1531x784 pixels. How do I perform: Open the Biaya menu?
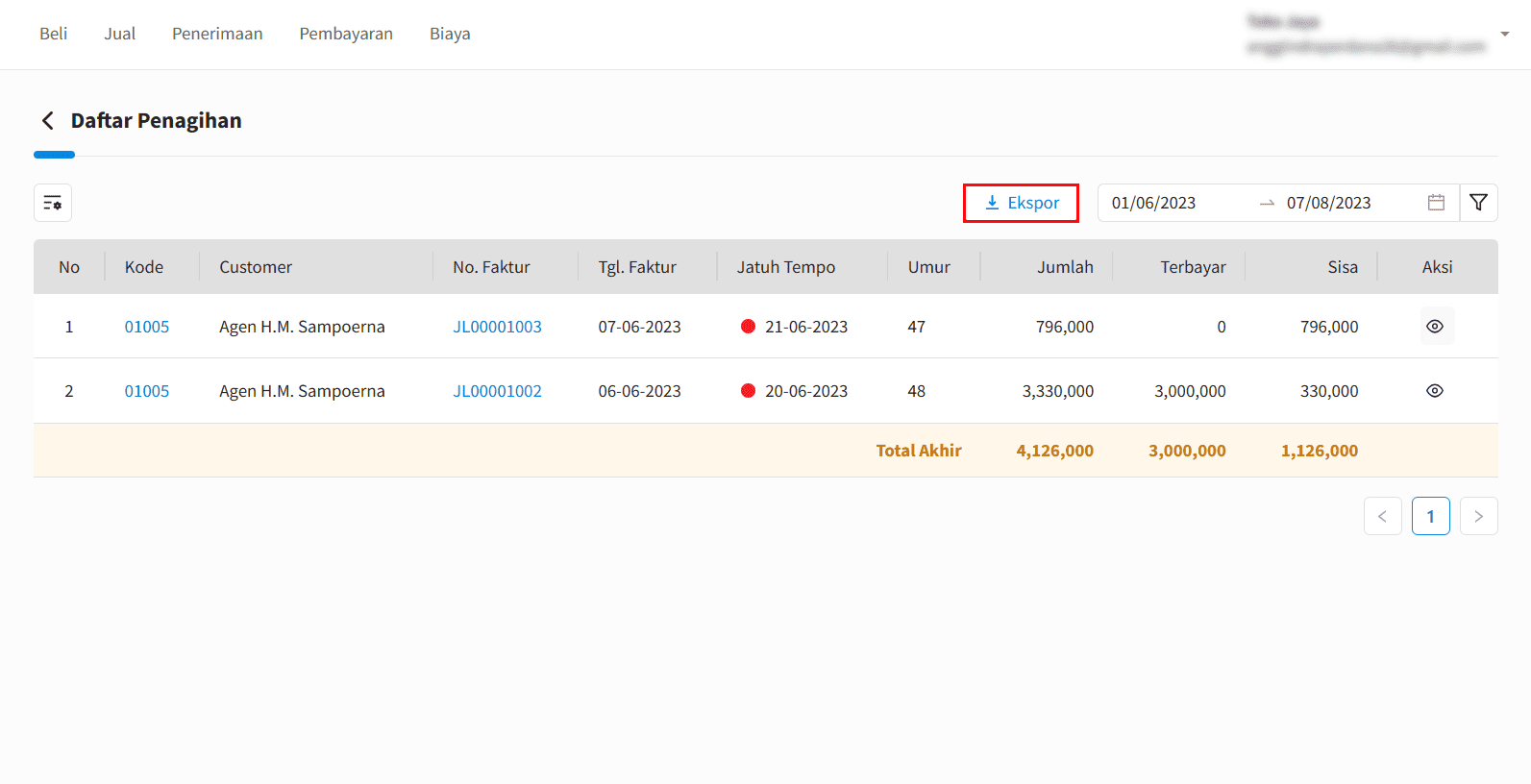pyautogui.click(x=450, y=34)
